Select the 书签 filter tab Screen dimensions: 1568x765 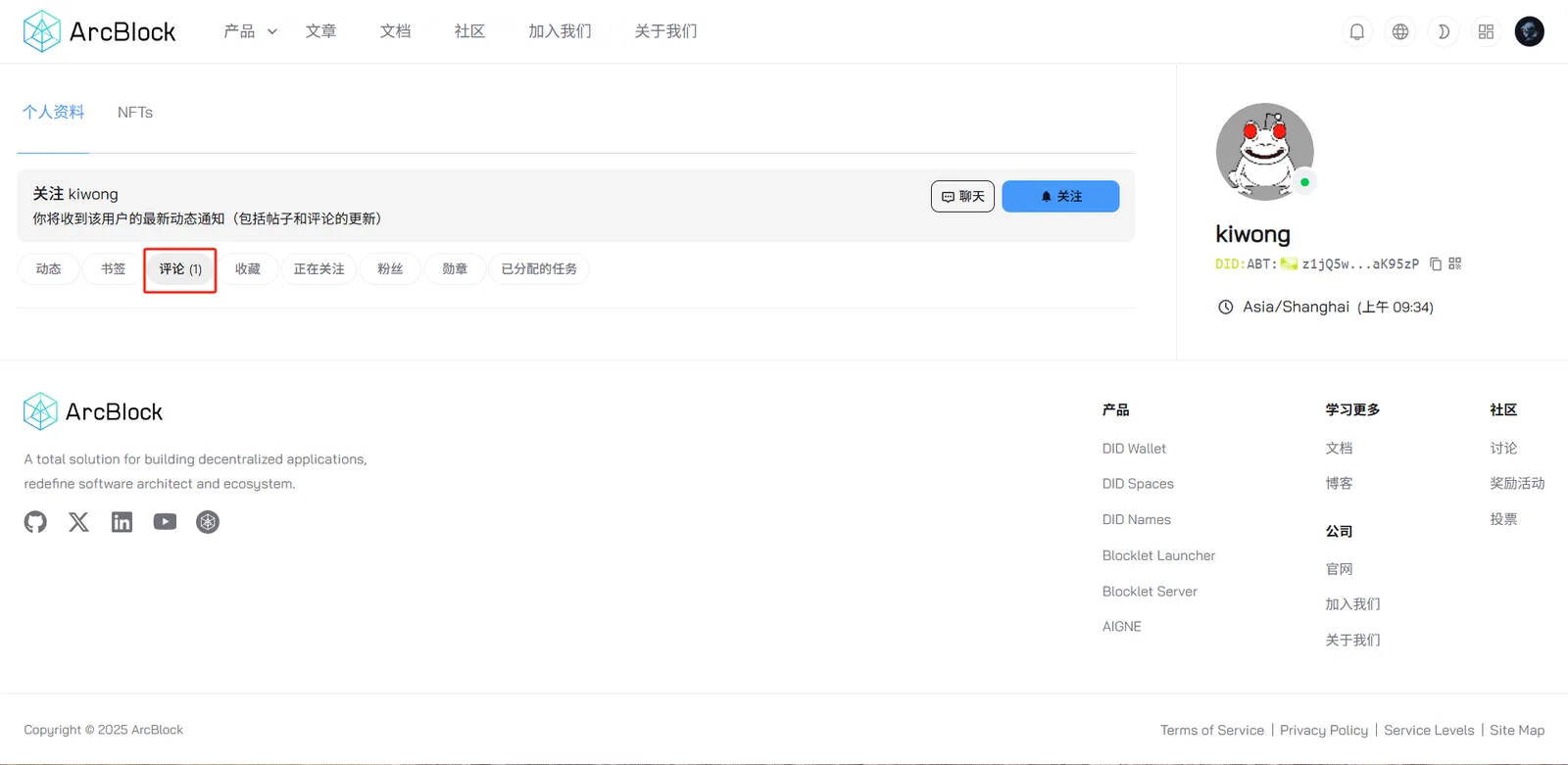pyautogui.click(x=114, y=268)
